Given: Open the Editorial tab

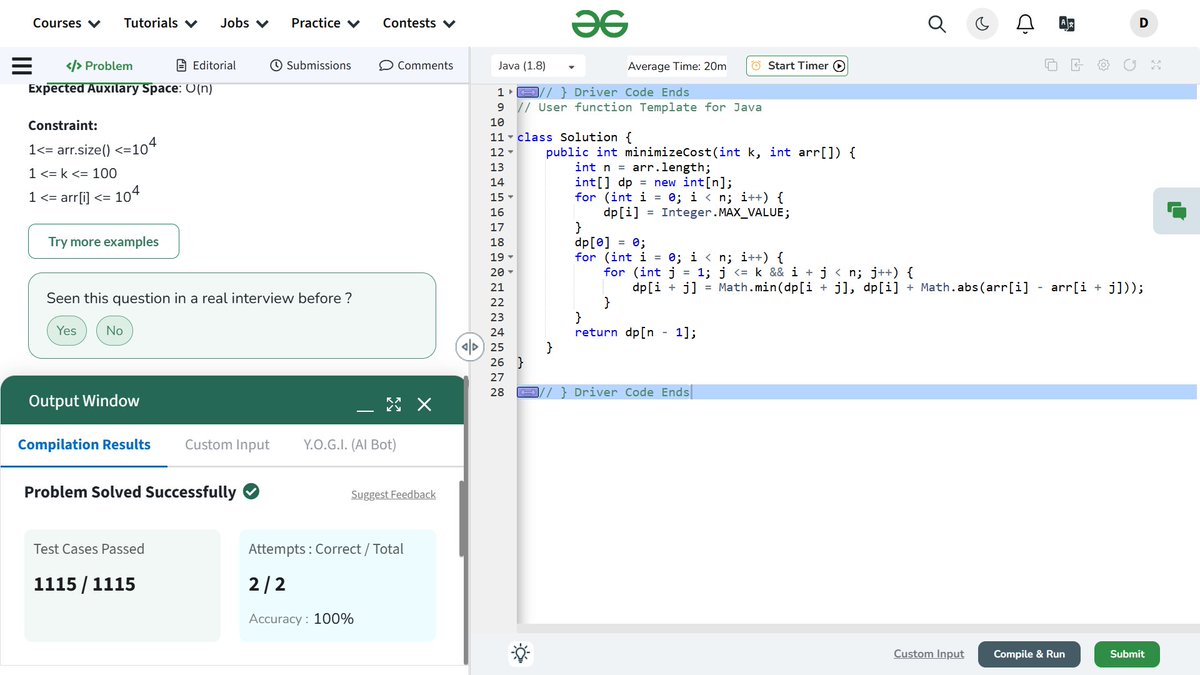Looking at the screenshot, I should [x=206, y=66].
